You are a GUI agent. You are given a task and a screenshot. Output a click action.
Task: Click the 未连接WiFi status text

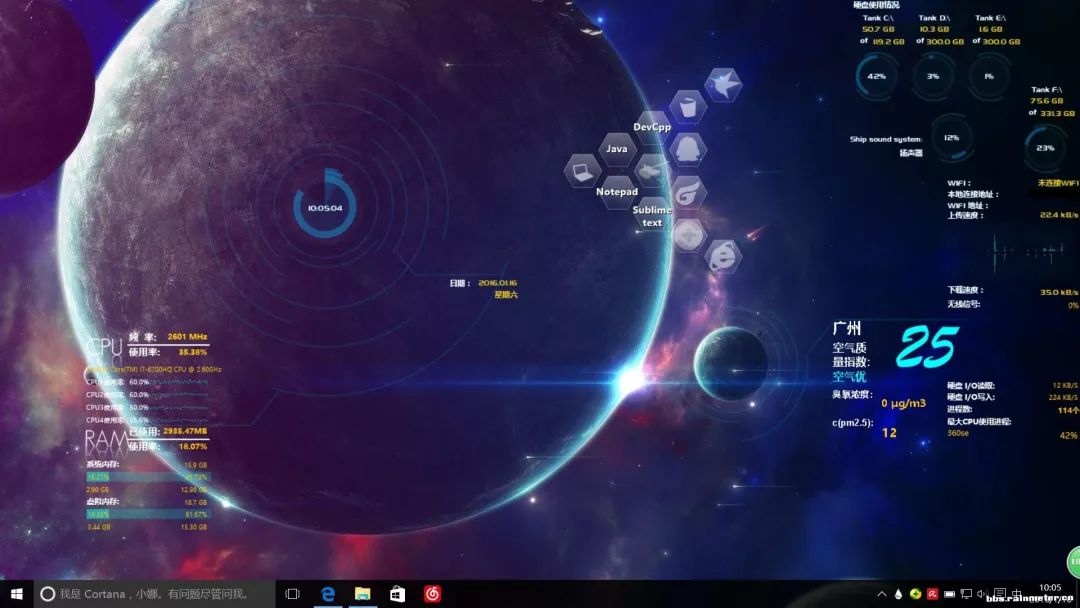(1059, 183)
